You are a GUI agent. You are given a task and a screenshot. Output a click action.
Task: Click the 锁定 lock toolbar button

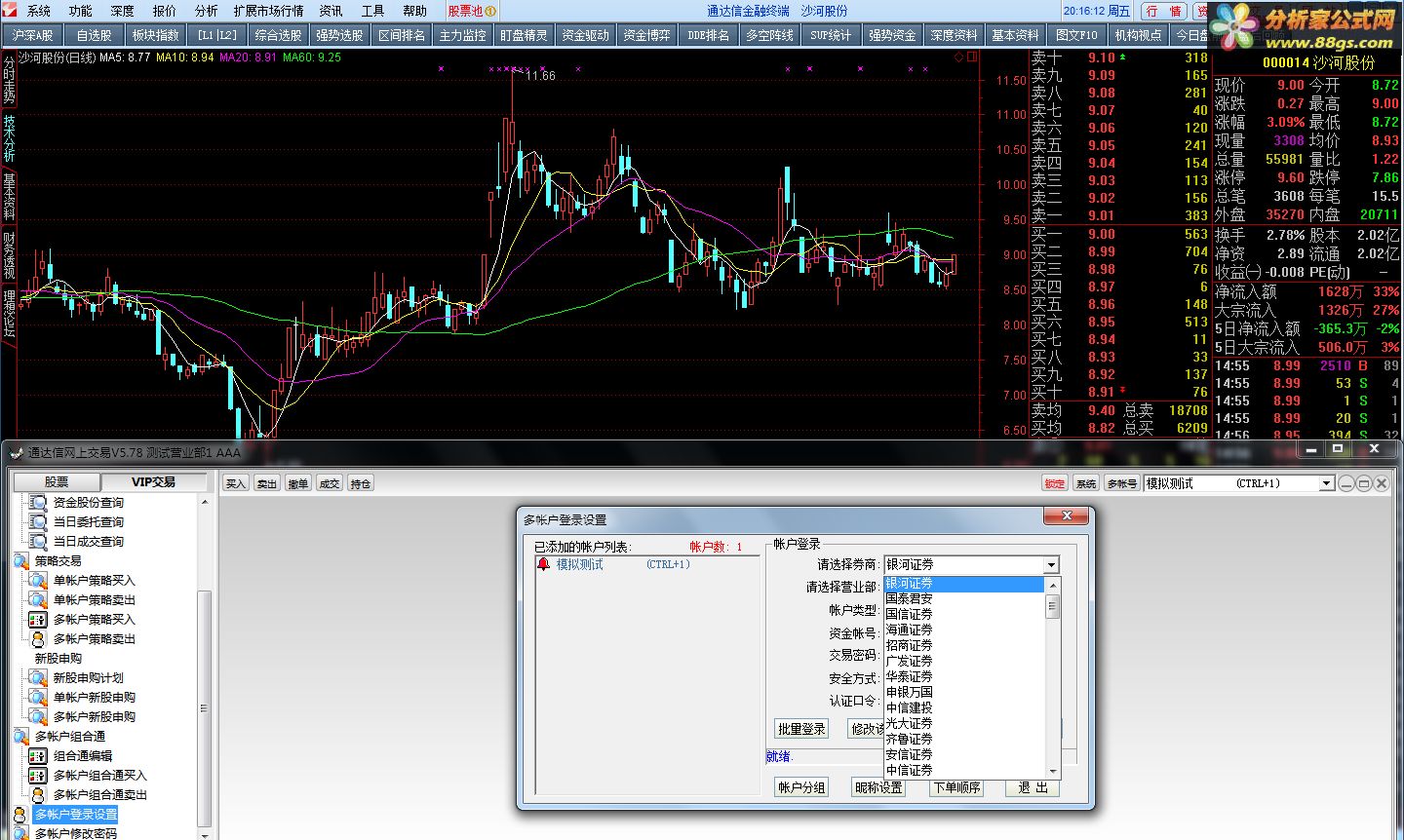pyautogui.click(x=1055, y=483)
